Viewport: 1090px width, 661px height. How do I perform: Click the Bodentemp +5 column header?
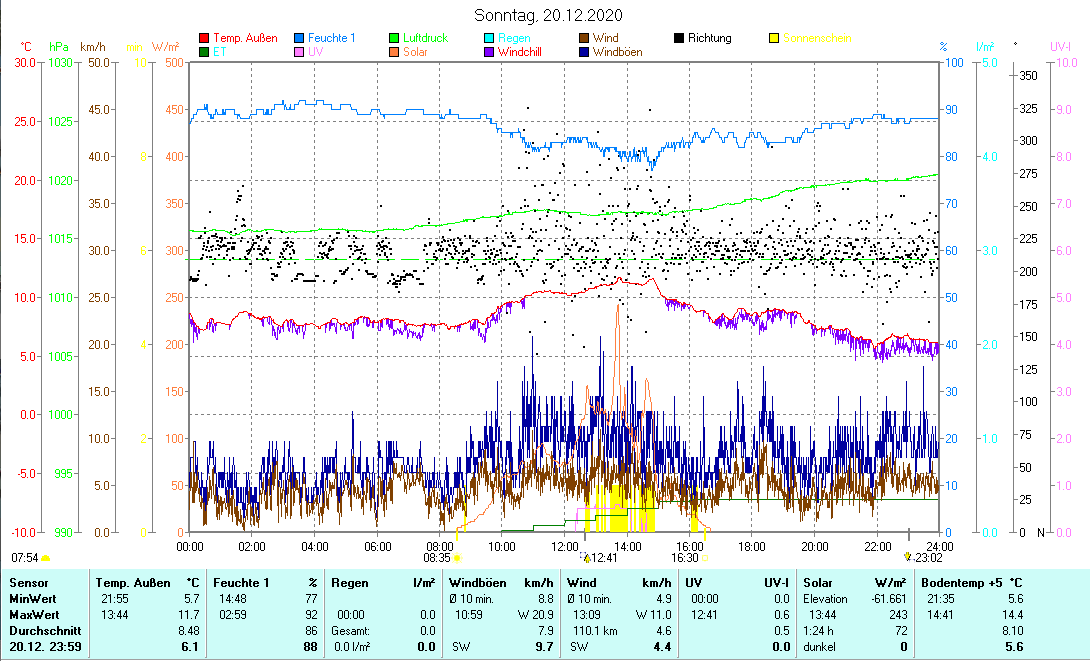(x=960, y=582)
